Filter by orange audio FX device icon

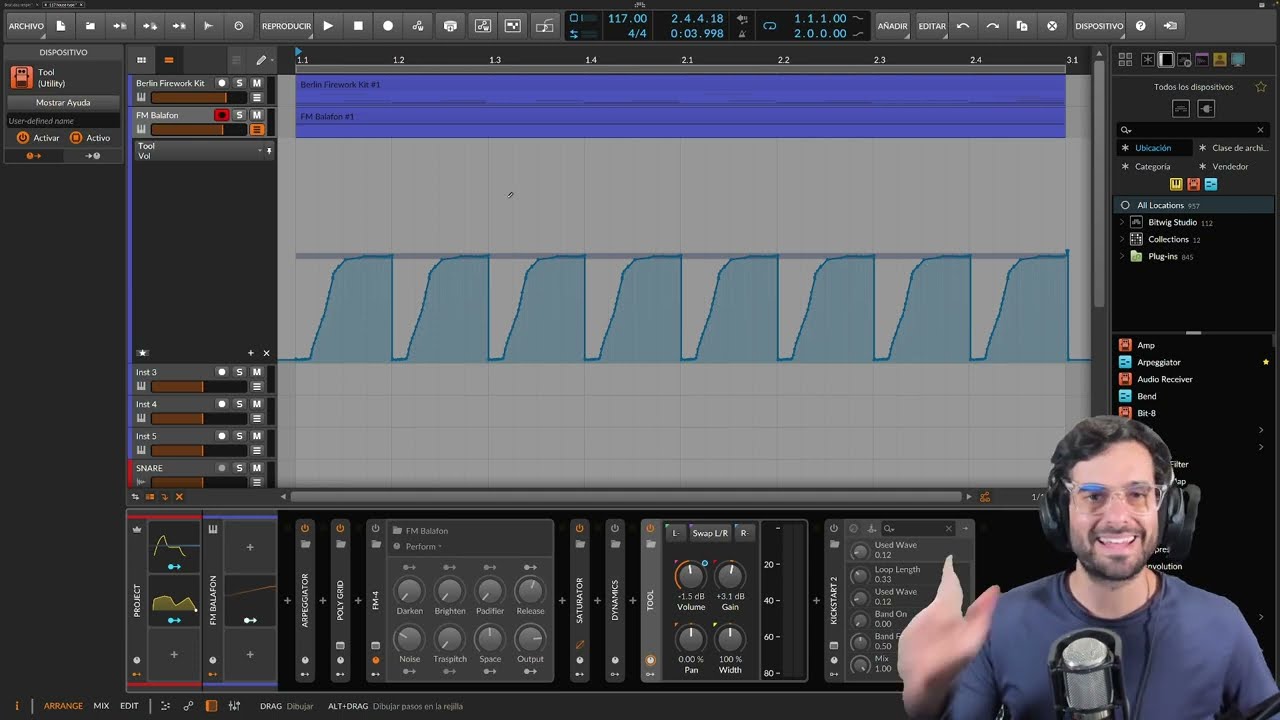1193,184
